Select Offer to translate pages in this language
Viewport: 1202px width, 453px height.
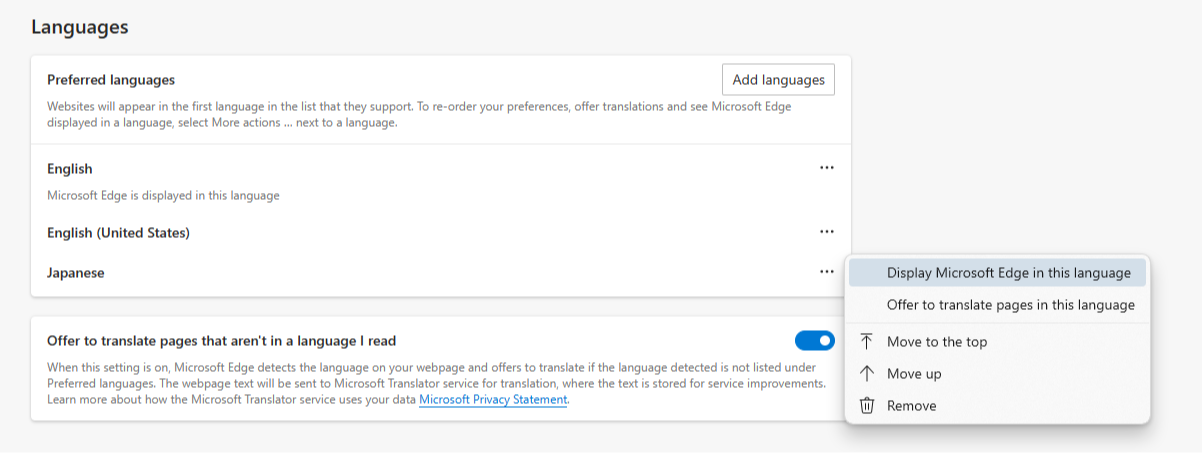click(1010, 304)
